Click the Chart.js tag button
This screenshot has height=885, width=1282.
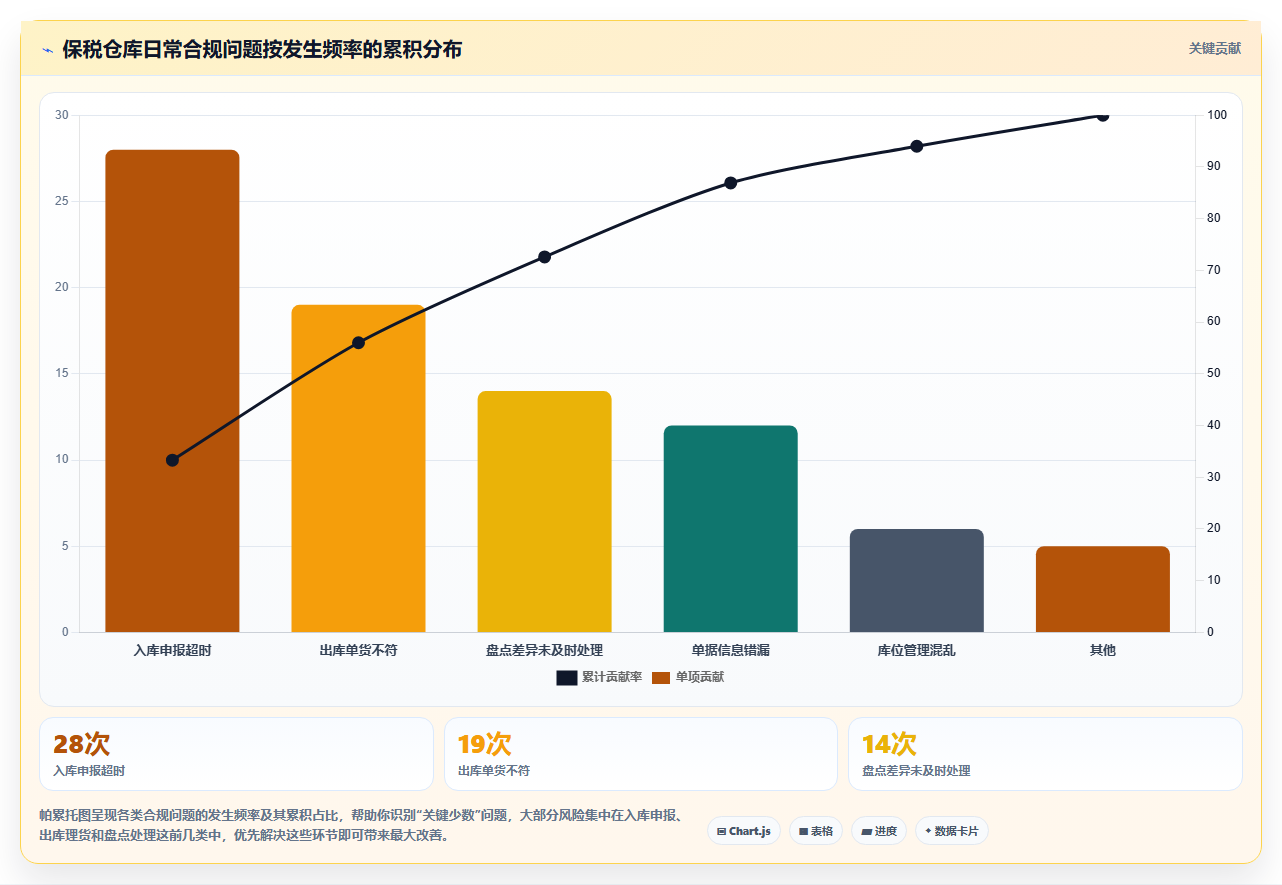744,831
